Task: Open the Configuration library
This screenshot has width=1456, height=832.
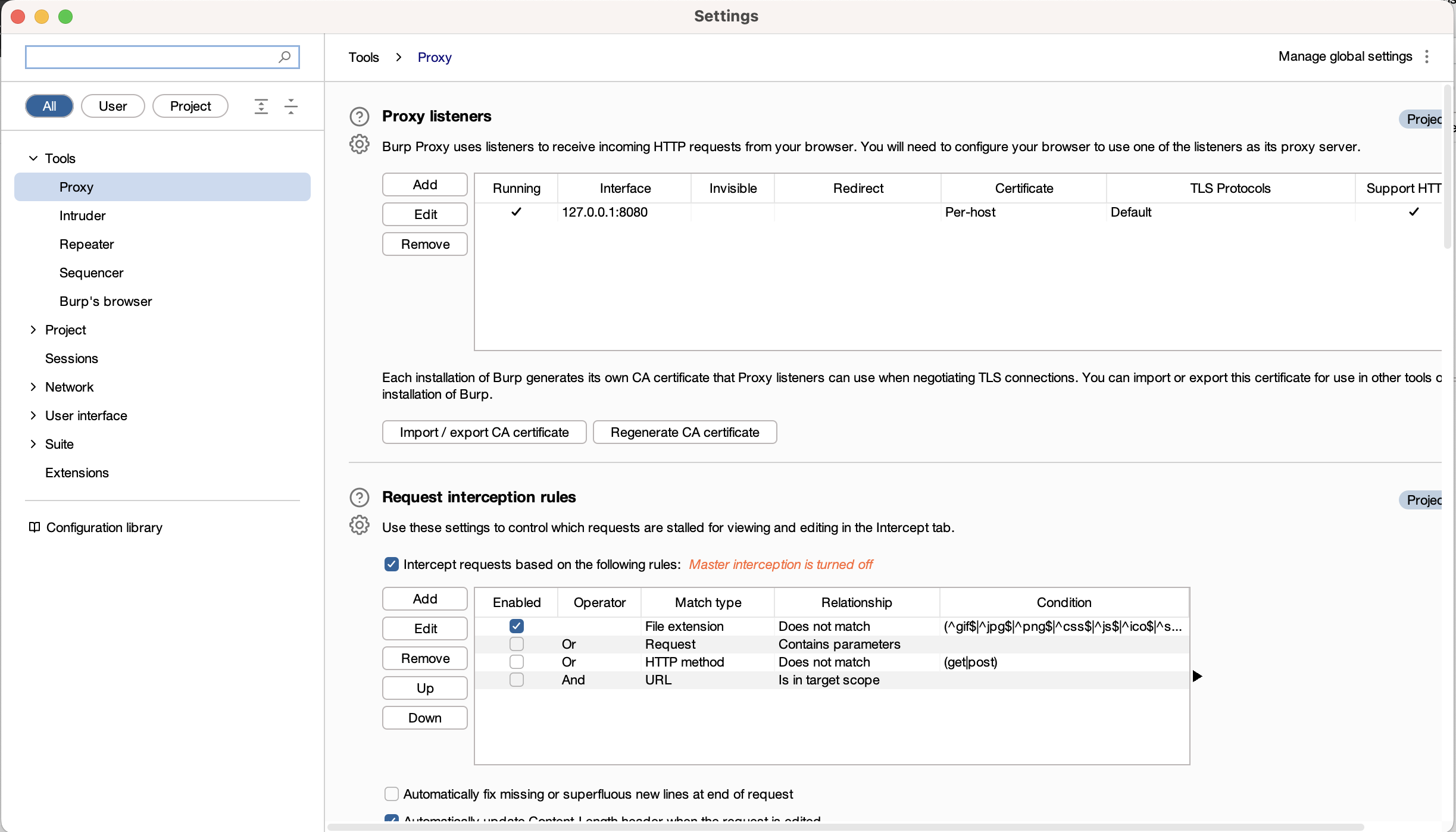Action: pos(104,527)
